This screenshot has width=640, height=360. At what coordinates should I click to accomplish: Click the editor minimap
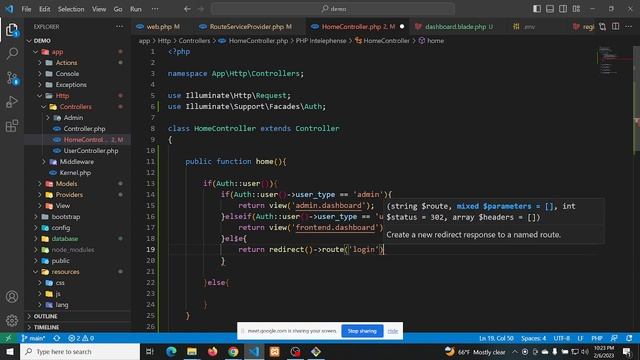[614, 61]
